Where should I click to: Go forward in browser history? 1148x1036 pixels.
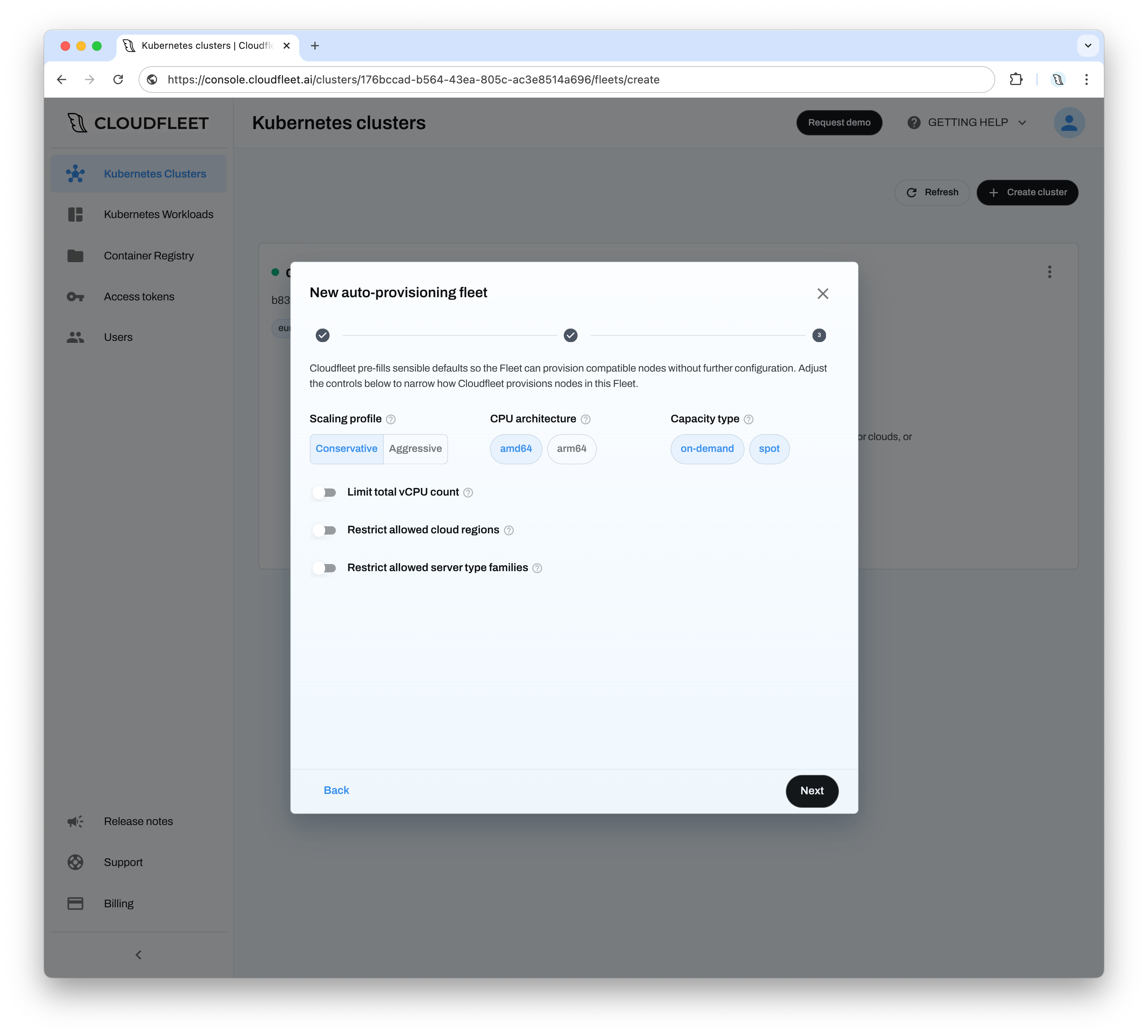click(x=89, y=80)
